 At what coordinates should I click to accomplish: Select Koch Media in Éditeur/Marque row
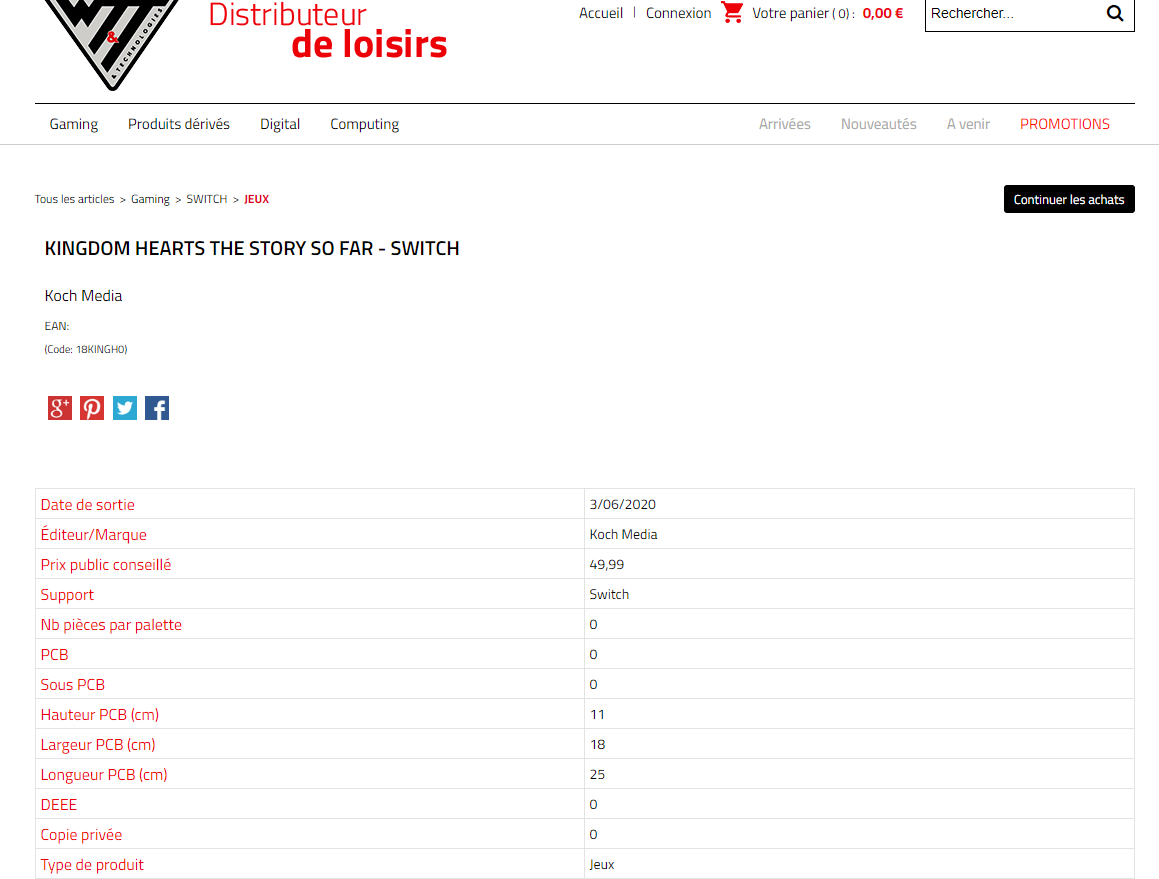coord(623,534)
